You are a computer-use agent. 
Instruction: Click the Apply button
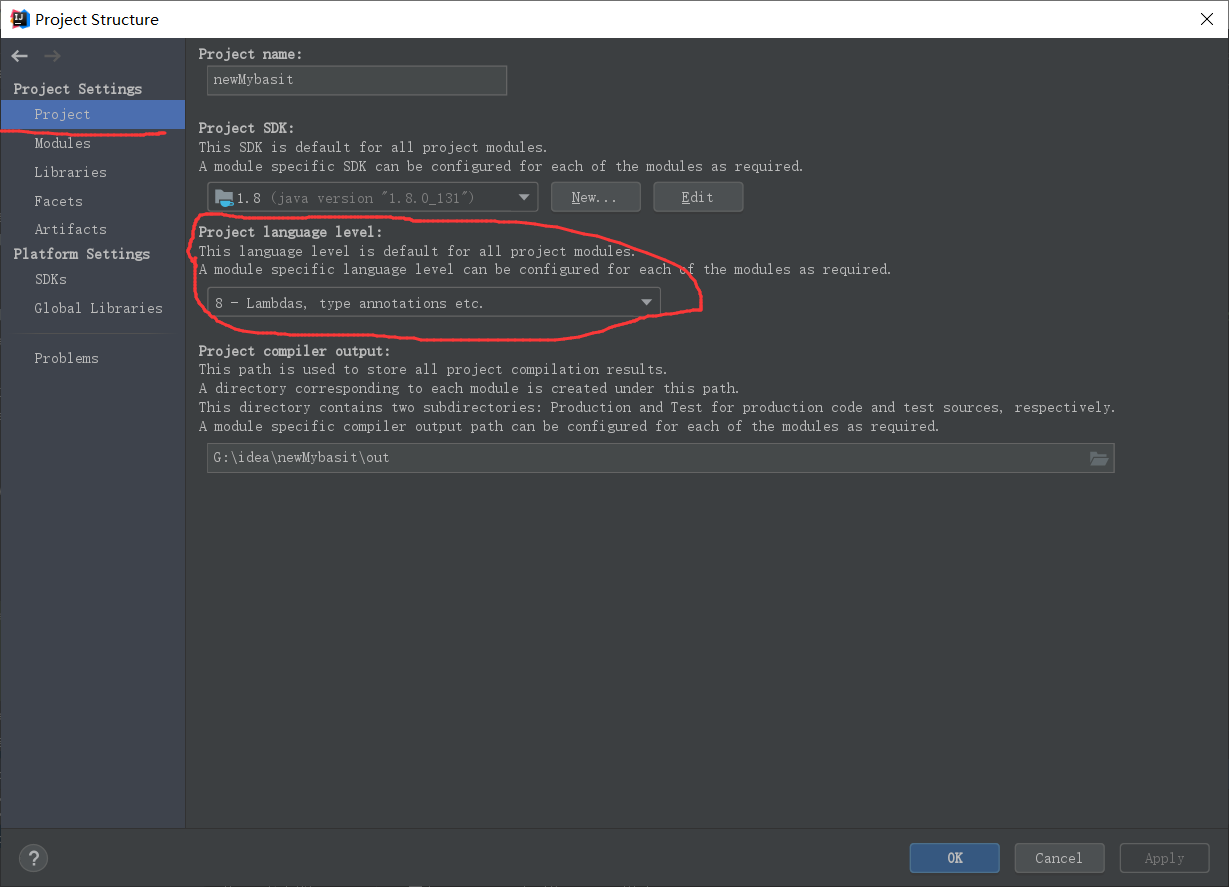tap(1164, 858)
